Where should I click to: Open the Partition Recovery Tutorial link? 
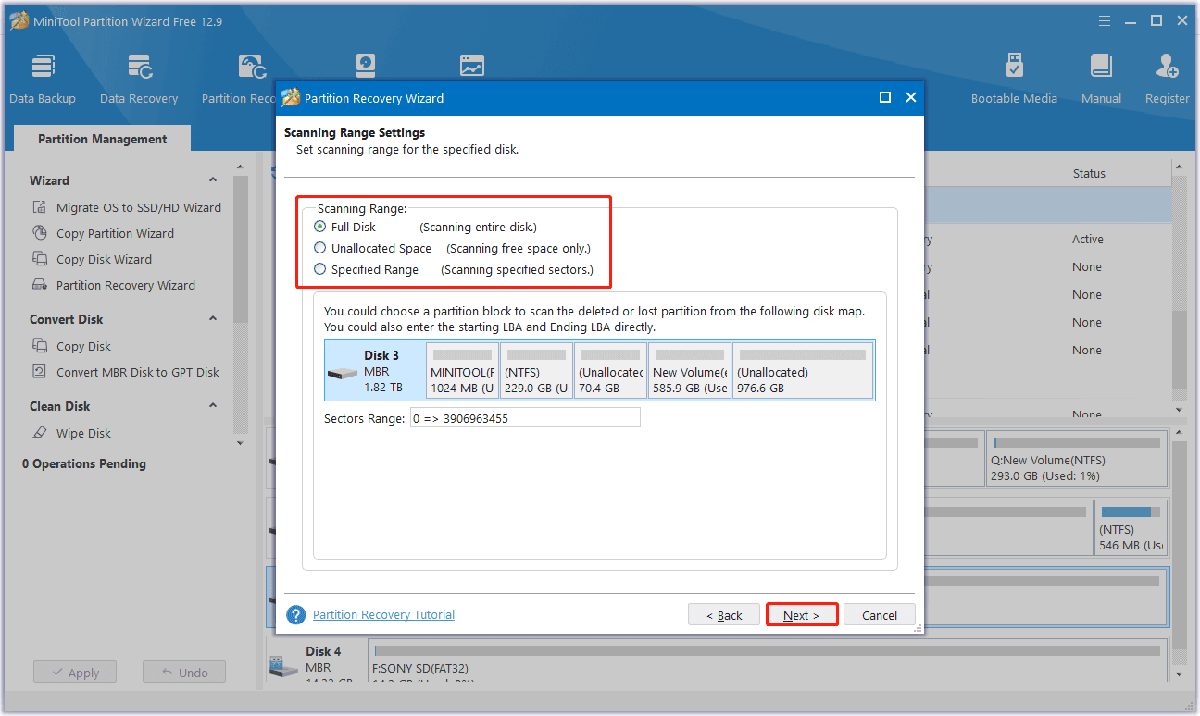pyautogui.click(x=383, y=615)
